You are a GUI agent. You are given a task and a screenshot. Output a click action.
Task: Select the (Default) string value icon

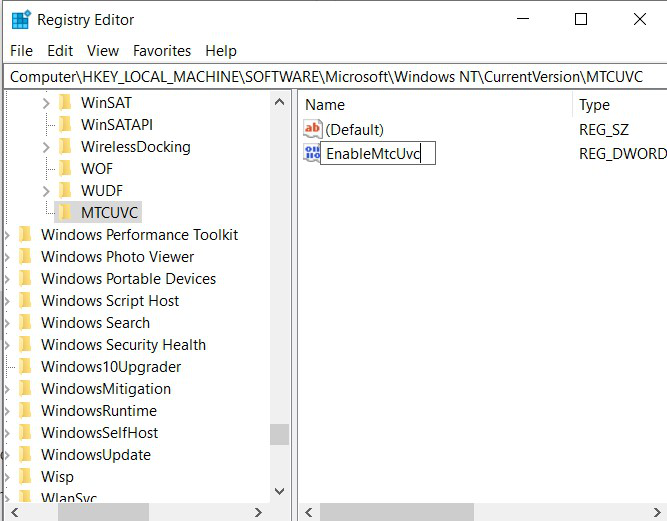point(313,129)
